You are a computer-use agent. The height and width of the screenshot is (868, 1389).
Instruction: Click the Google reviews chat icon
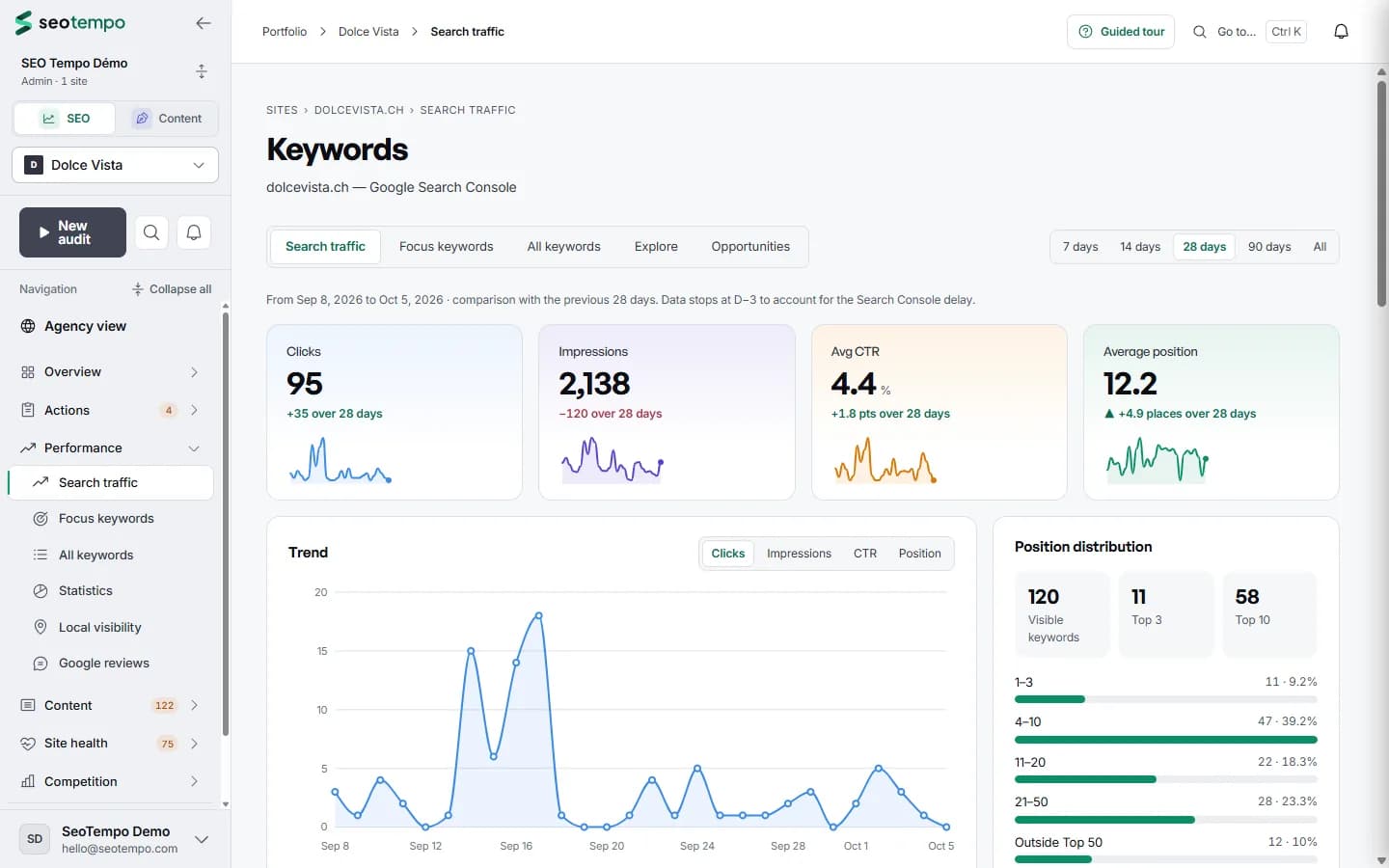(x=41, y=664)
